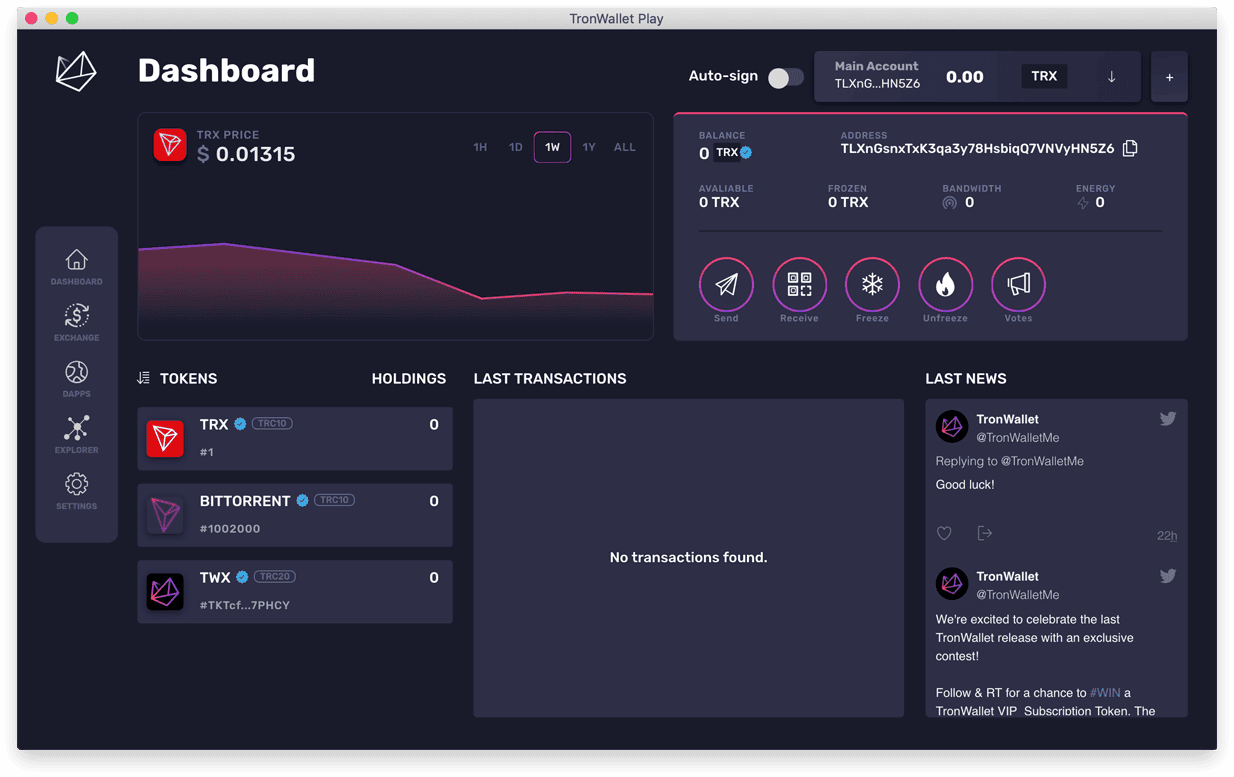Image resolution: width=1234 pixels, height=777 pixels.
Task: Click Twitter bird icon on second tweet
Action: 1167,576
